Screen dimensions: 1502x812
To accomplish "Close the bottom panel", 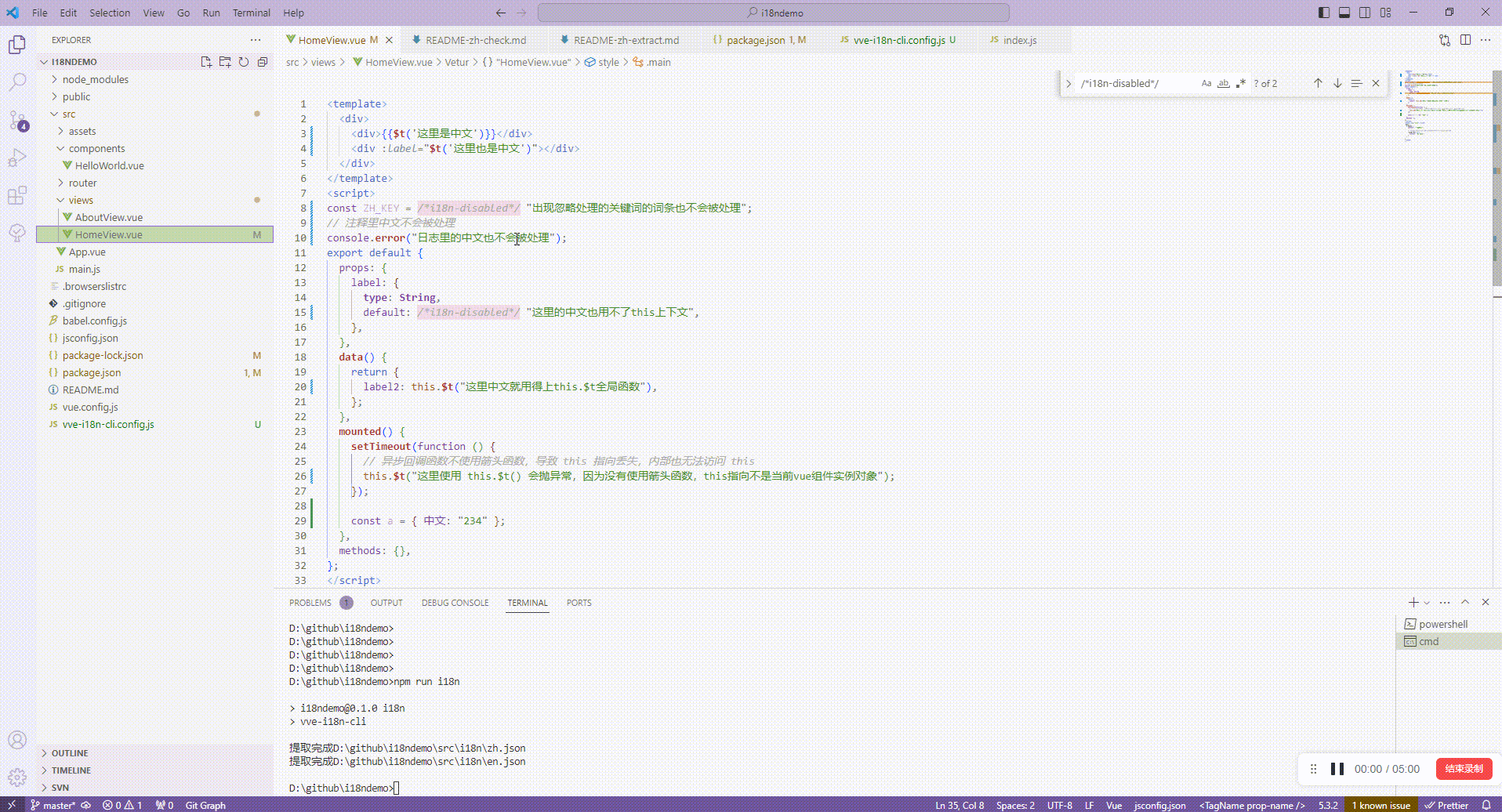I will [x=1486, y=602].
